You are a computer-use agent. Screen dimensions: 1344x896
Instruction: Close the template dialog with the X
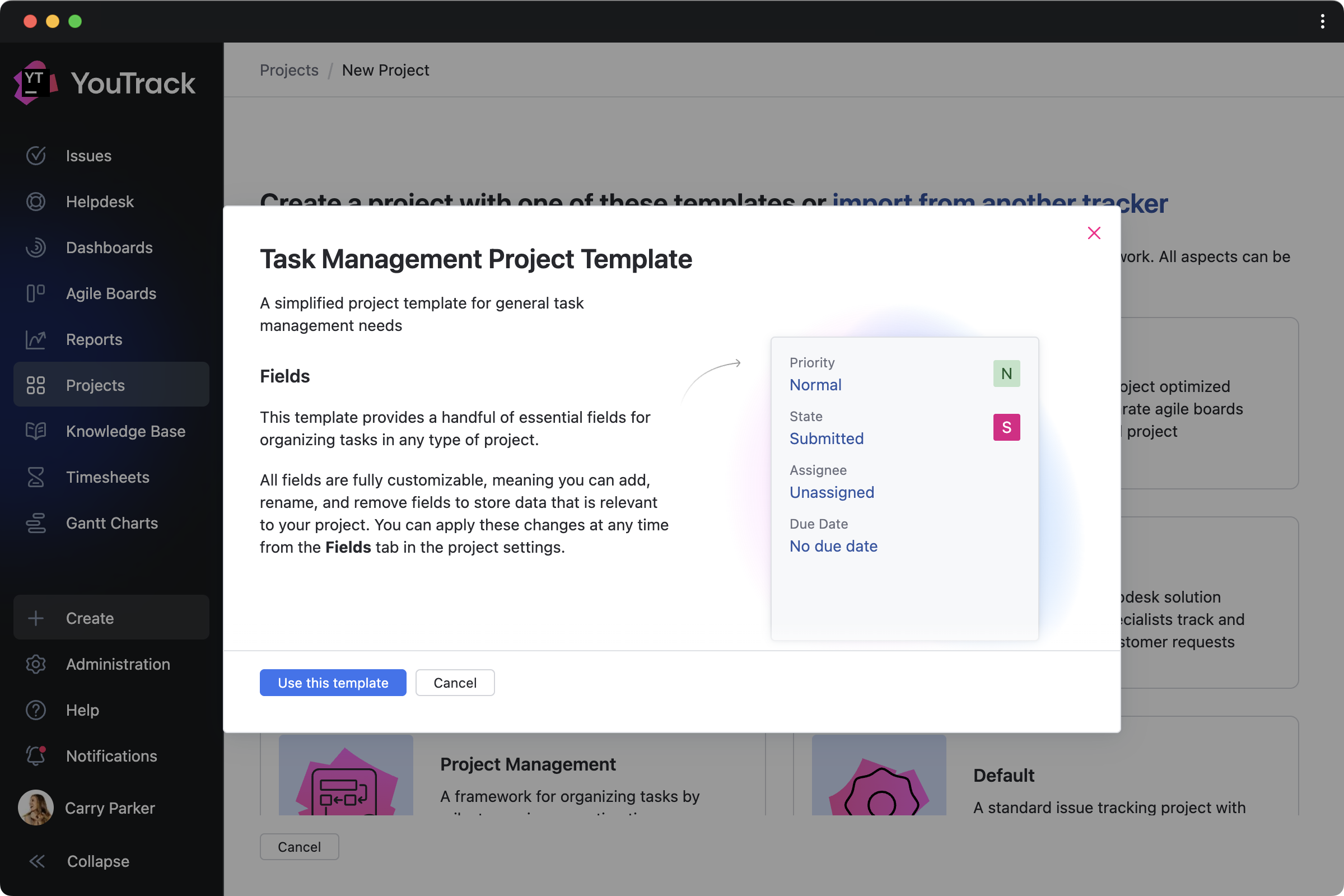click(1094, 233)
